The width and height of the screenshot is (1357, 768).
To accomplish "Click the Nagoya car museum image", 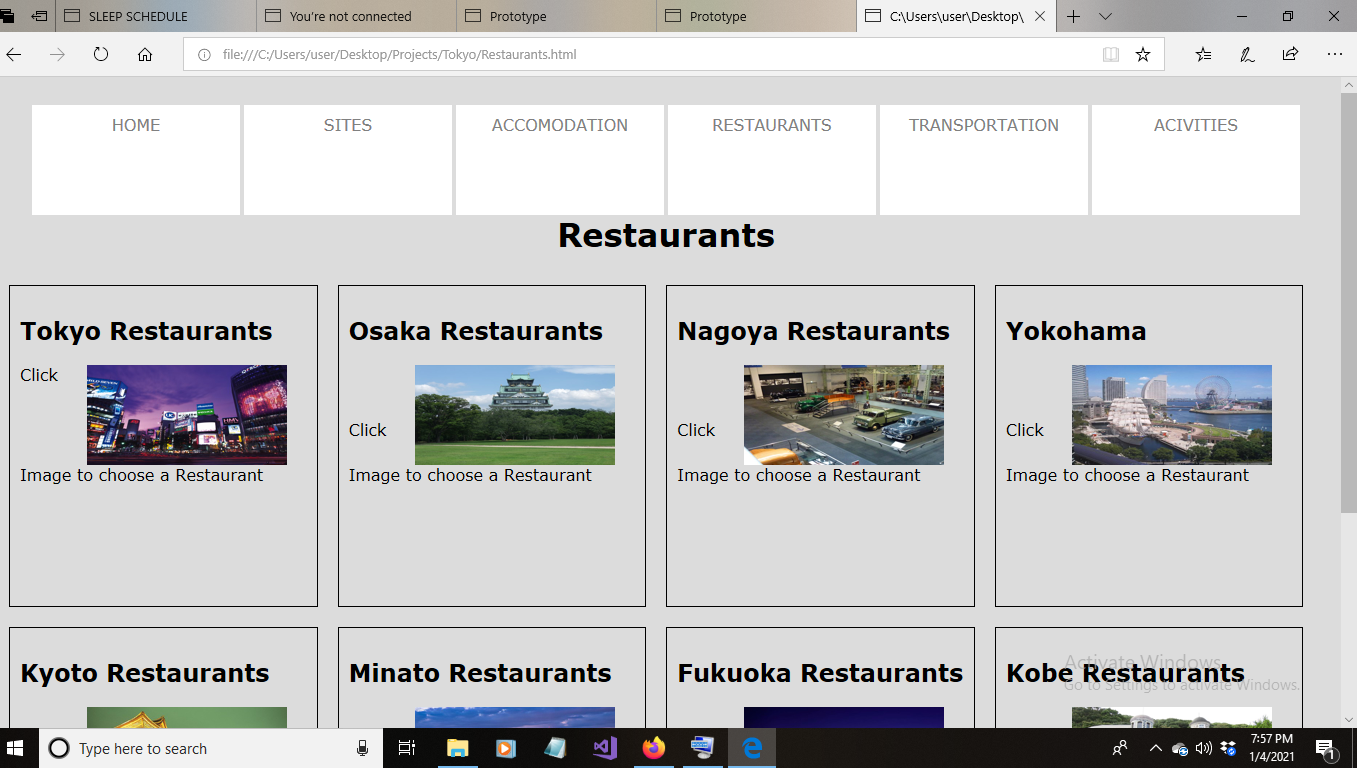I will click(844, 415).
